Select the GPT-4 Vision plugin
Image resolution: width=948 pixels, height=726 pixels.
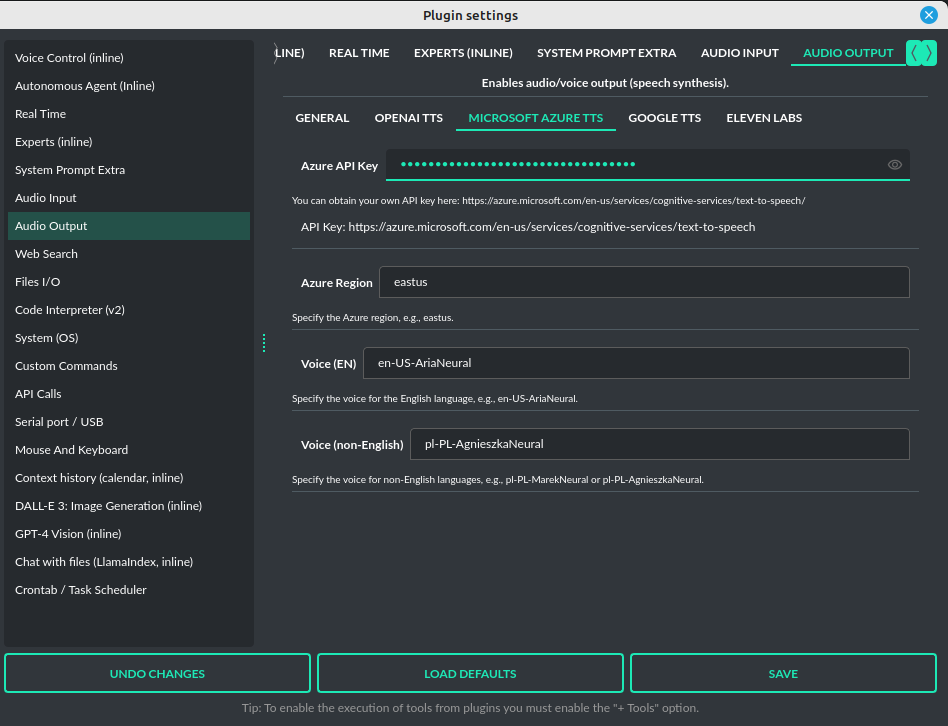tap(67, 533)
